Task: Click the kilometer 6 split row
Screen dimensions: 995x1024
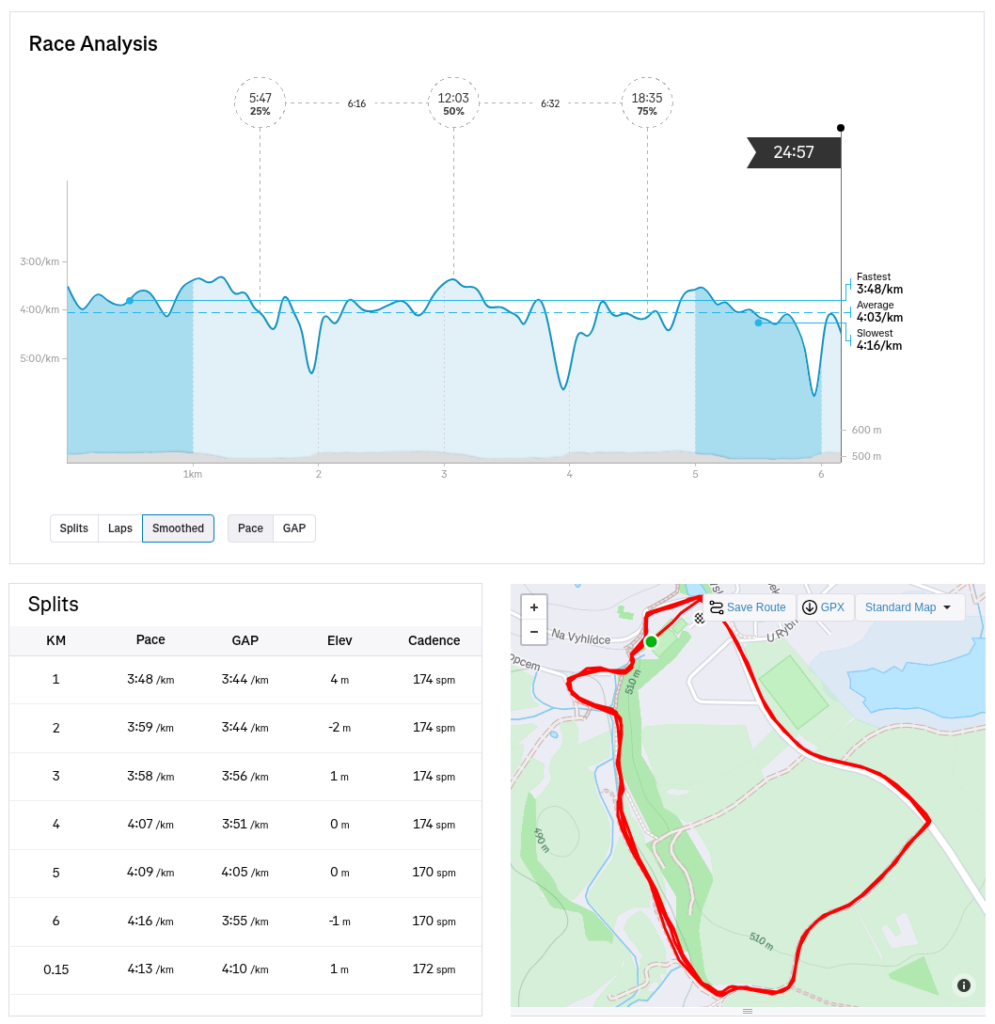Action: click(x=245, y=921)
